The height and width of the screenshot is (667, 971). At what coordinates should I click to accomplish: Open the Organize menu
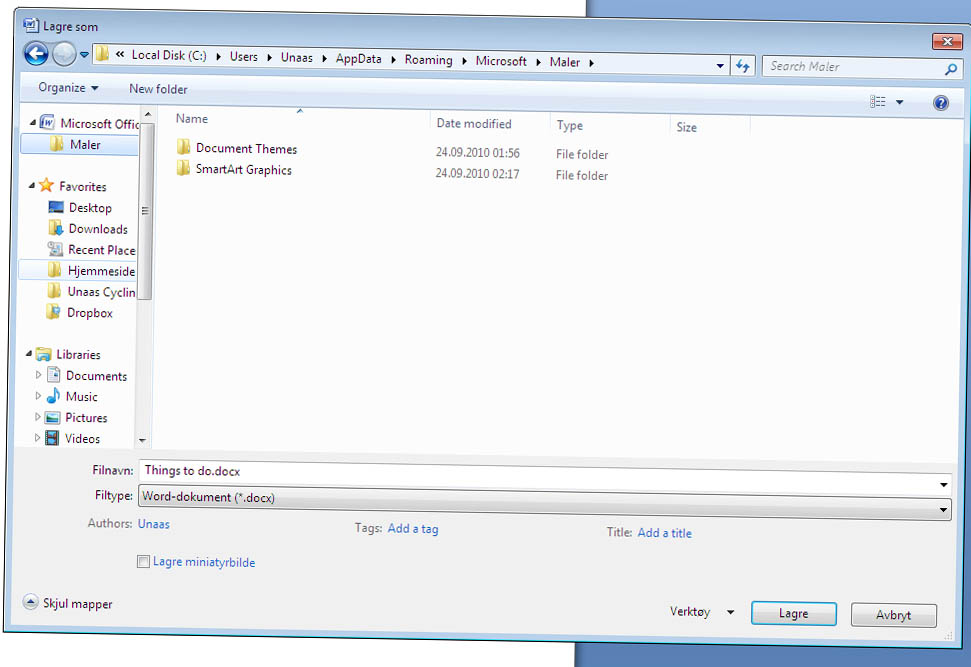68,87
